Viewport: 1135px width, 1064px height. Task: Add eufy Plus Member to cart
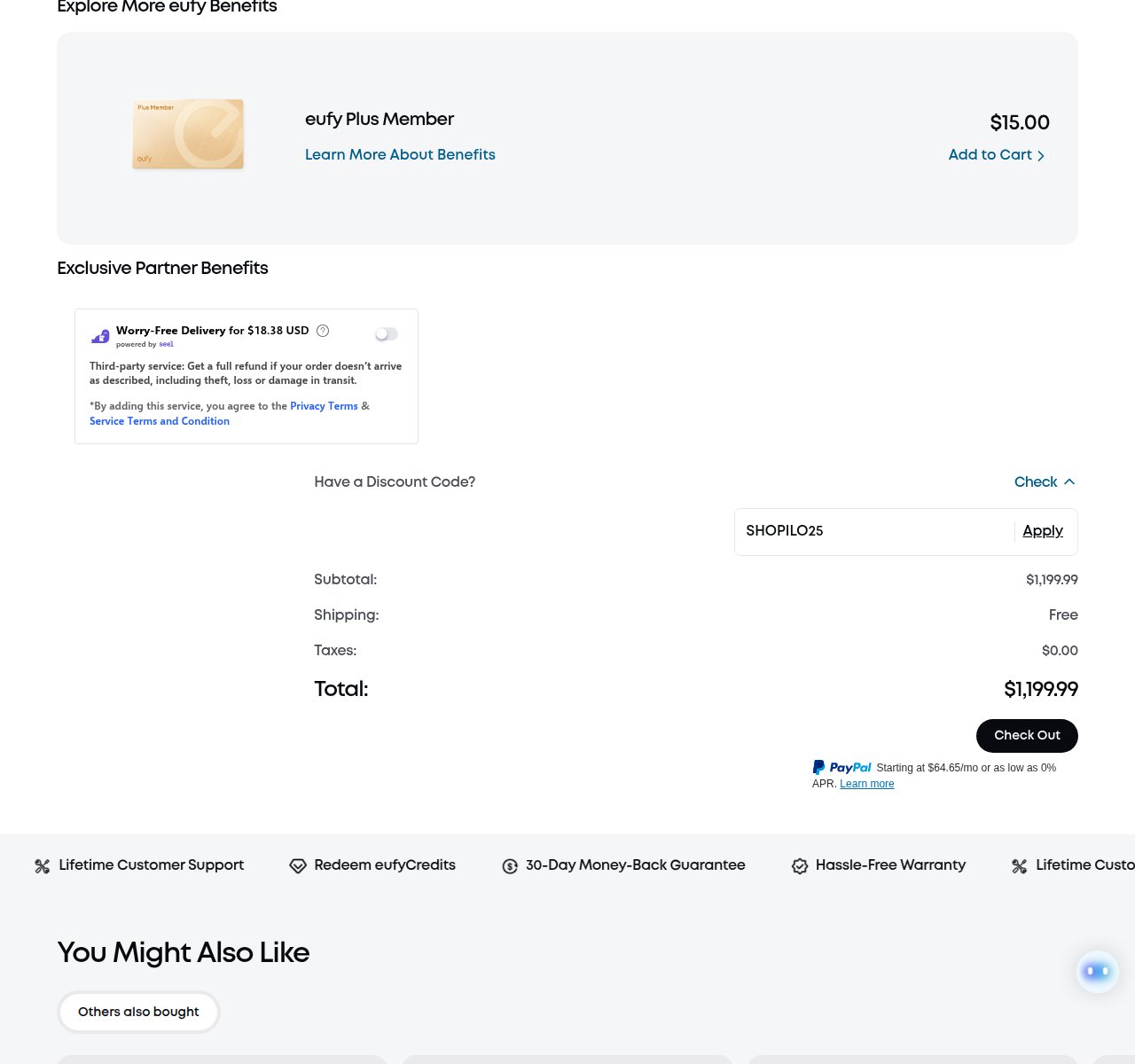pos(997,155)
